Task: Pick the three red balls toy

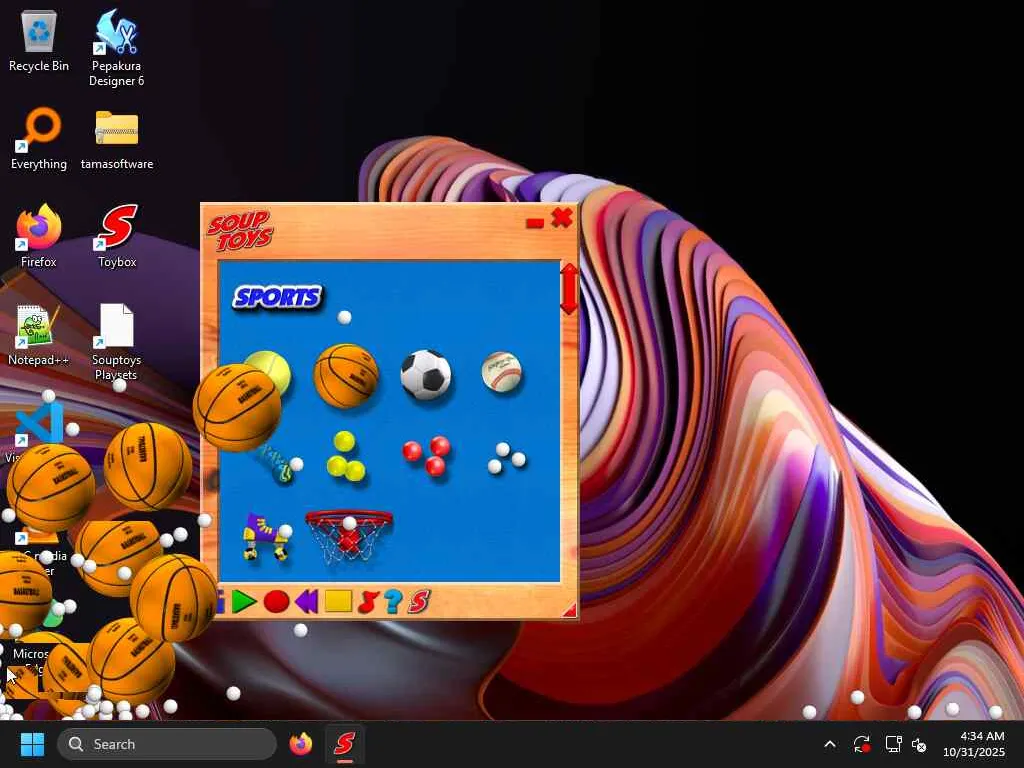Action: click(426, 455)
